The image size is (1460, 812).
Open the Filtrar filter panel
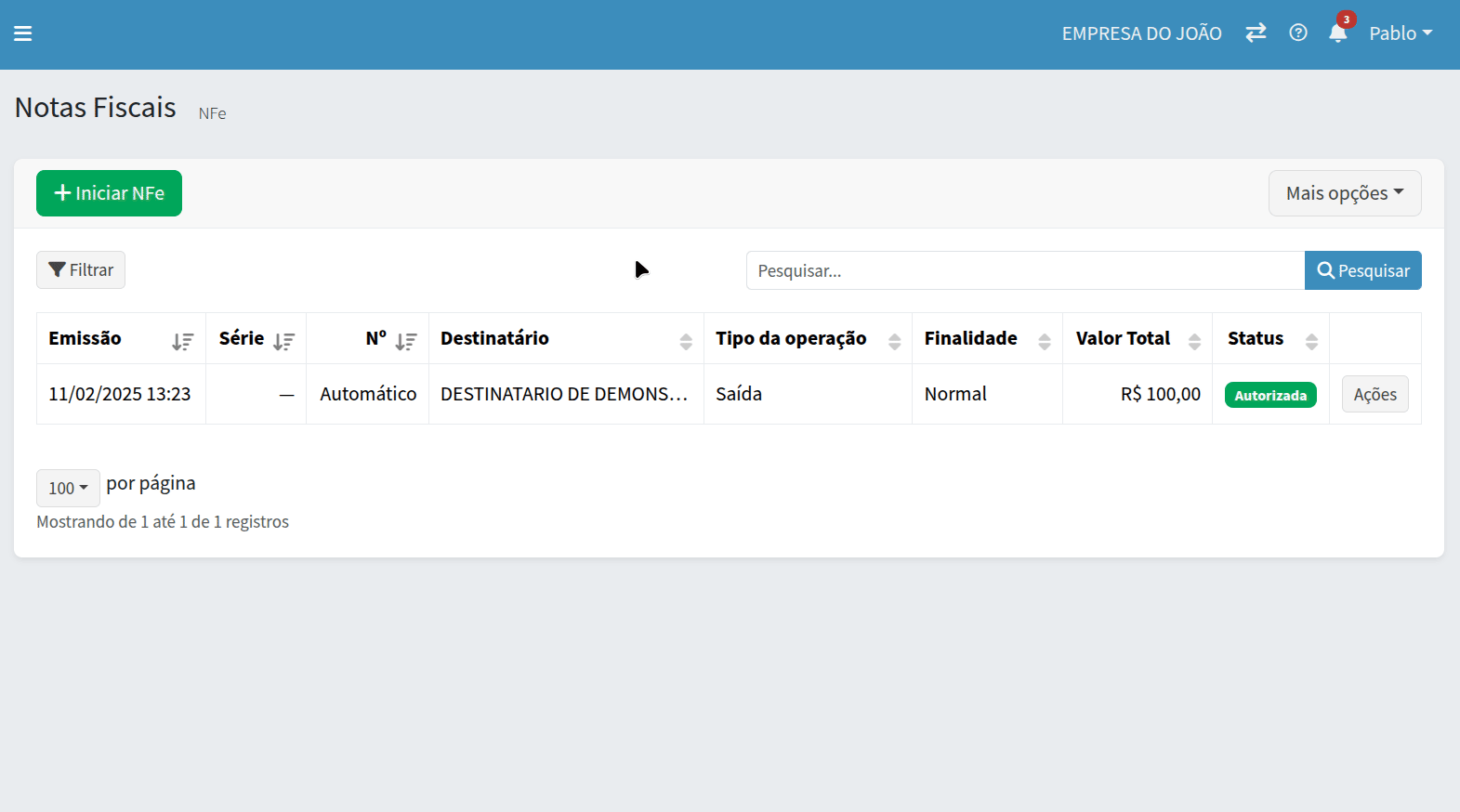pos(81,270)
